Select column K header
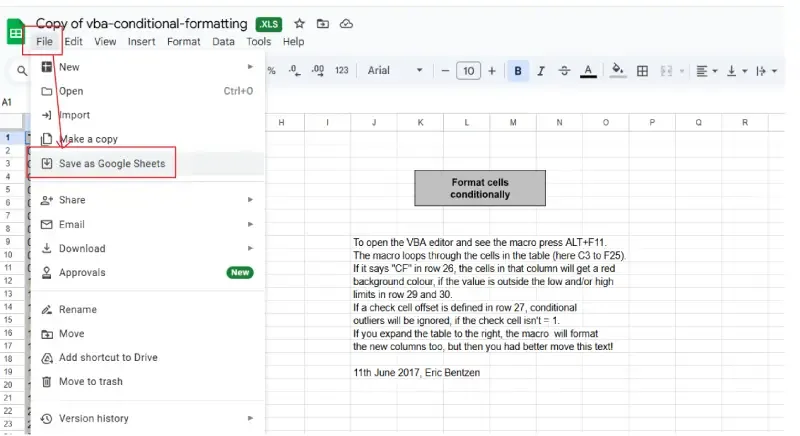This screenshot has height=436, width=800. tap(420, 122)
